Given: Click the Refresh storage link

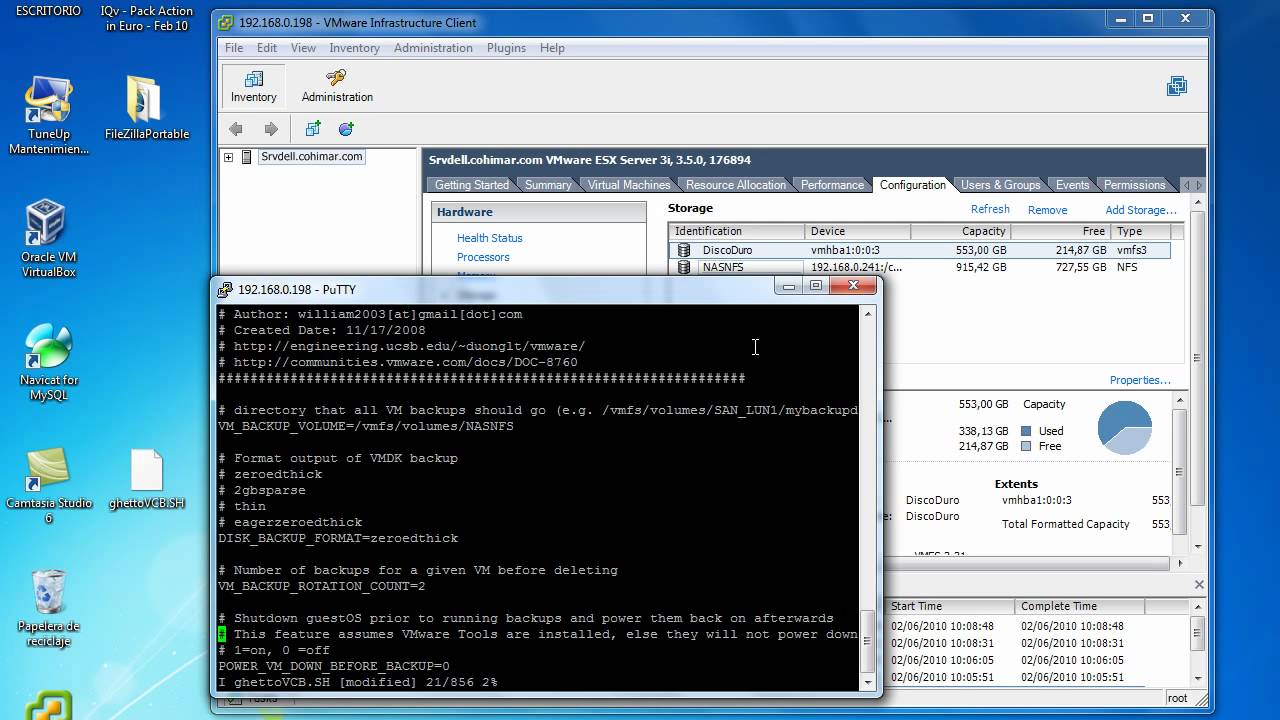Looking at the screenshot, I should pos(990,209).
